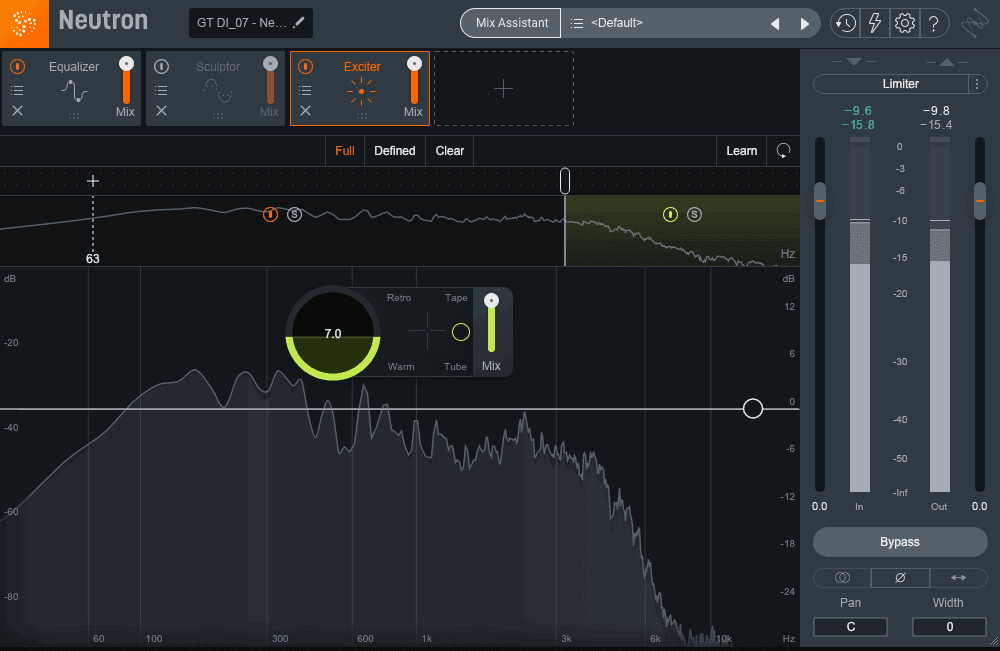
Task: Toggle zero latency lightning icon
Action: click(x=875, y=24)
